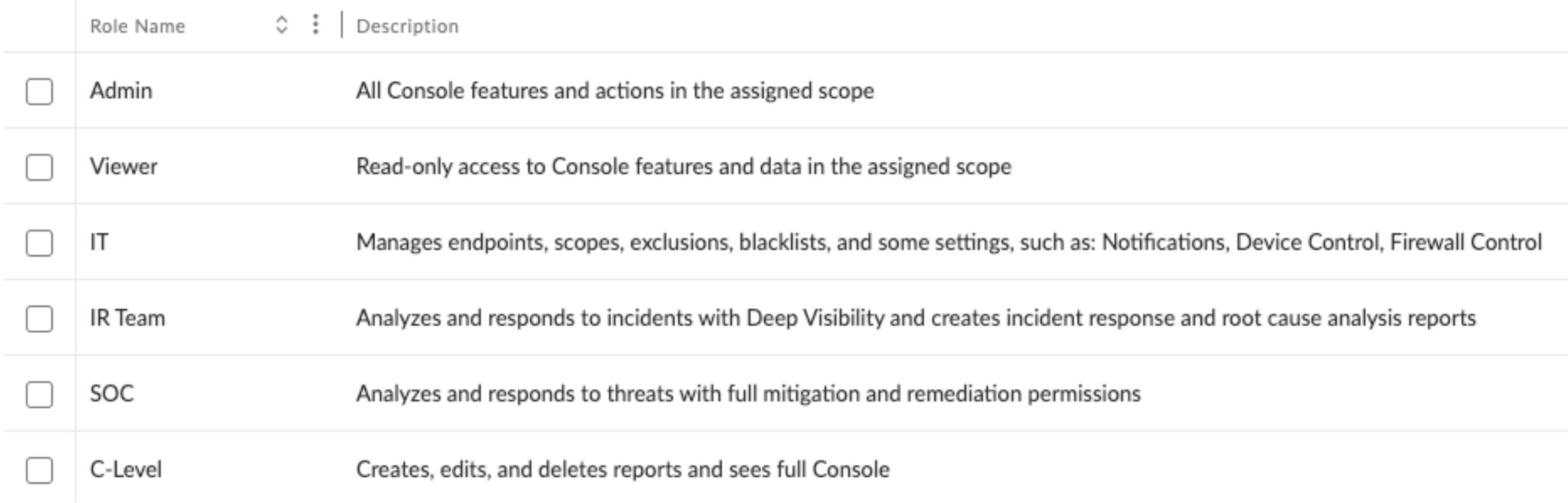Click the SOC threat mitigation description
The width and height of the screenshot is (1568, 503).
748,393
